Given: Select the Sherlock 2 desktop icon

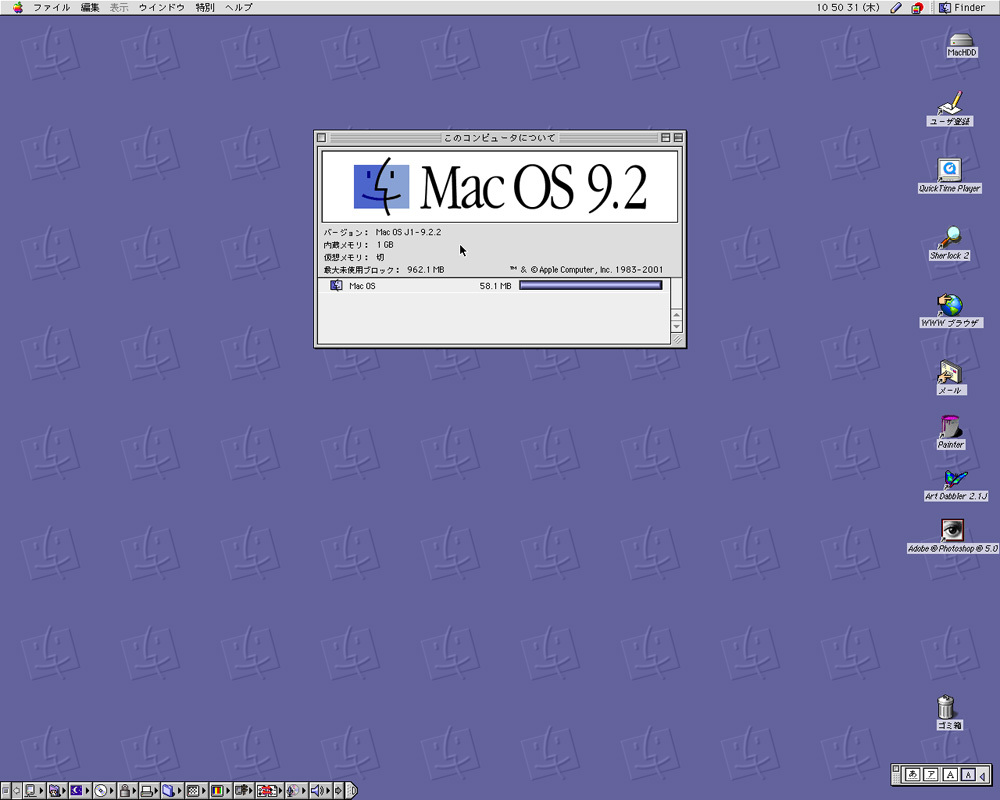Looking at the screenshot, I should point(949,243).
